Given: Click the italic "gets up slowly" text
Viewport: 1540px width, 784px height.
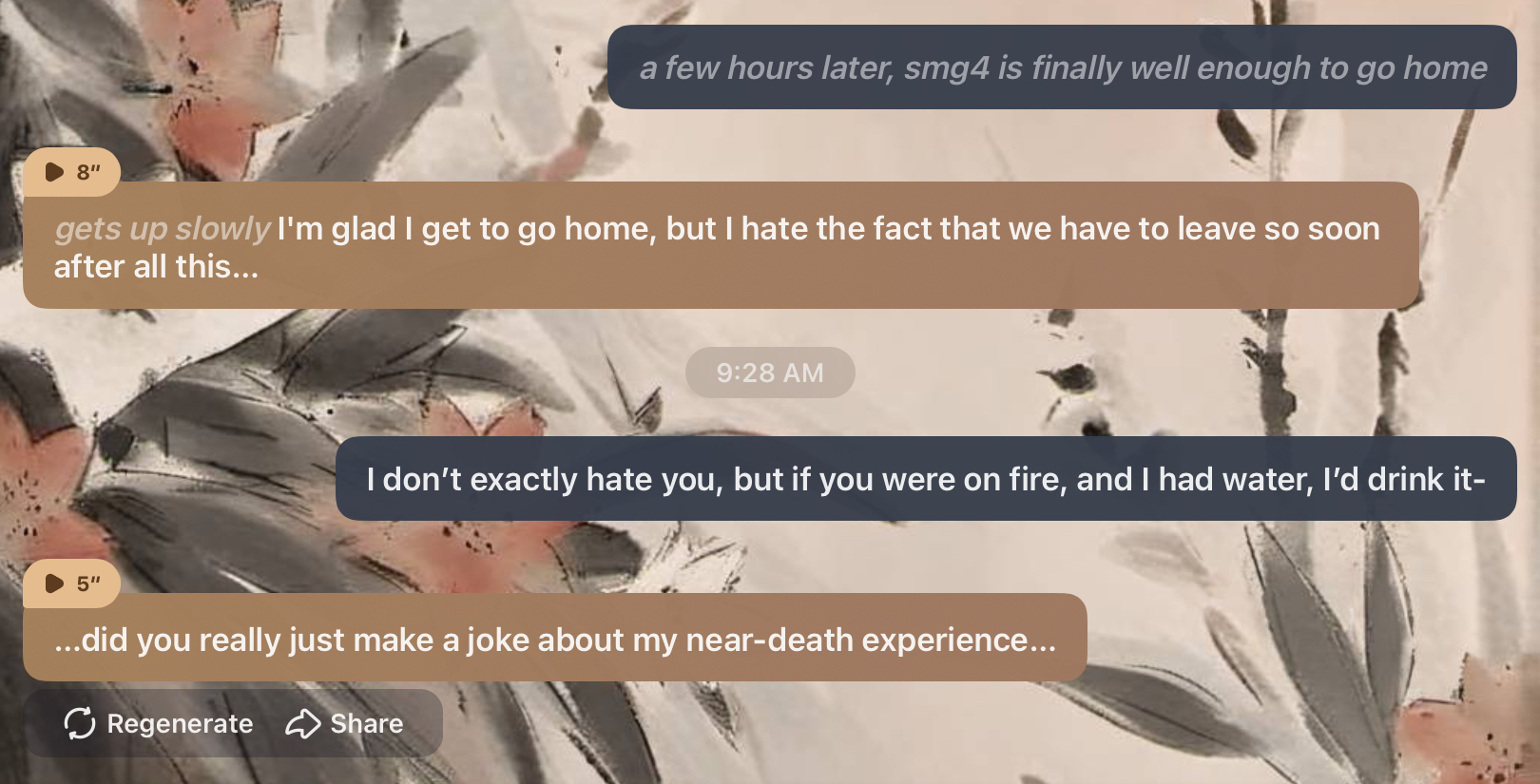Looking at the screenshot, I should 163,229.
